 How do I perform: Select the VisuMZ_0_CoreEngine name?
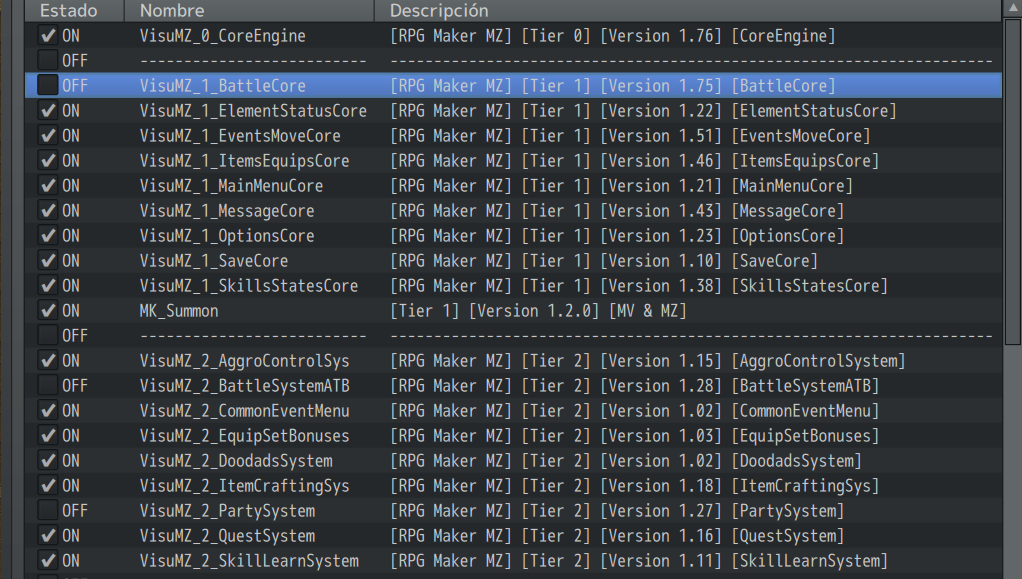[x=222, y=36]
